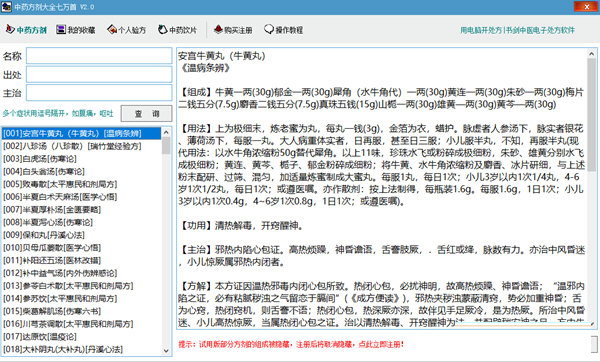Select [004]白头翁汤 entry
The height and width of the screenshot is (362, 600).
coord(81,171)
